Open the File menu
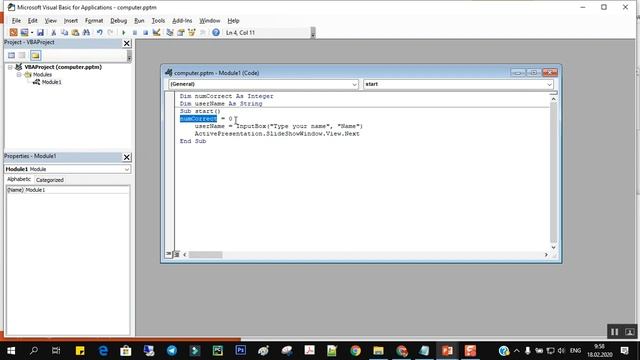Screen dimensions: 640x360 pyautogui.click(x=16, y=20)
